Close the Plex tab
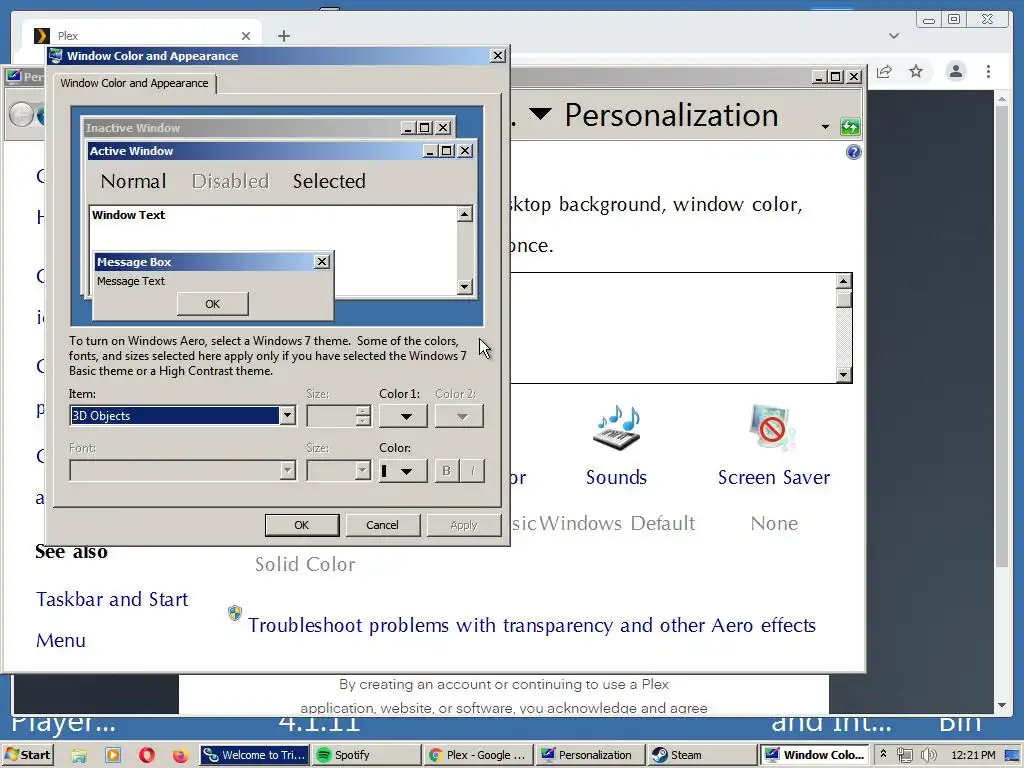The width and height of the screenshot is (1024, 768). pyautogui.click(x=246, y=36)
